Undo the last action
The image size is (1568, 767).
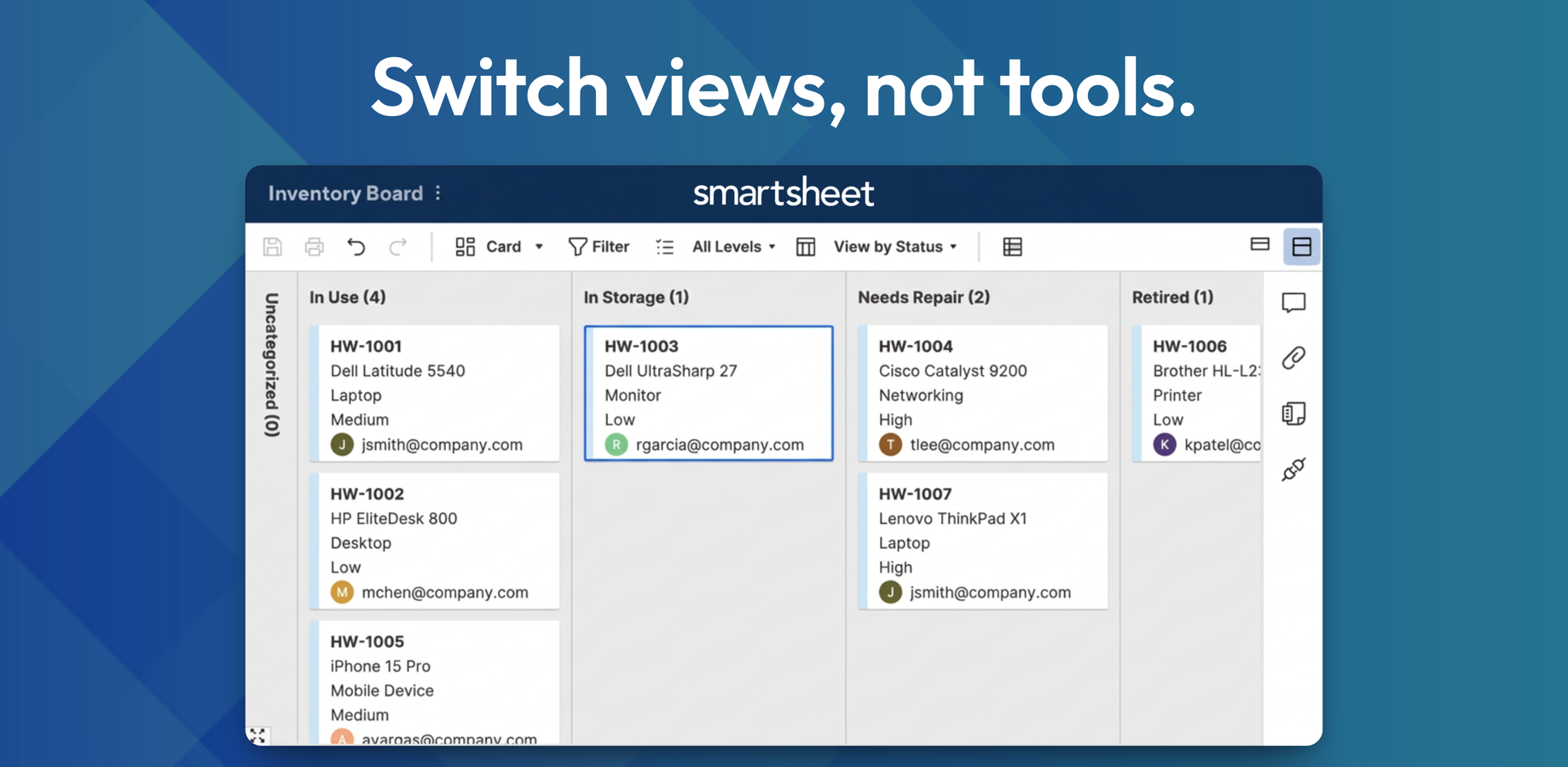click(x=356, y=247)
